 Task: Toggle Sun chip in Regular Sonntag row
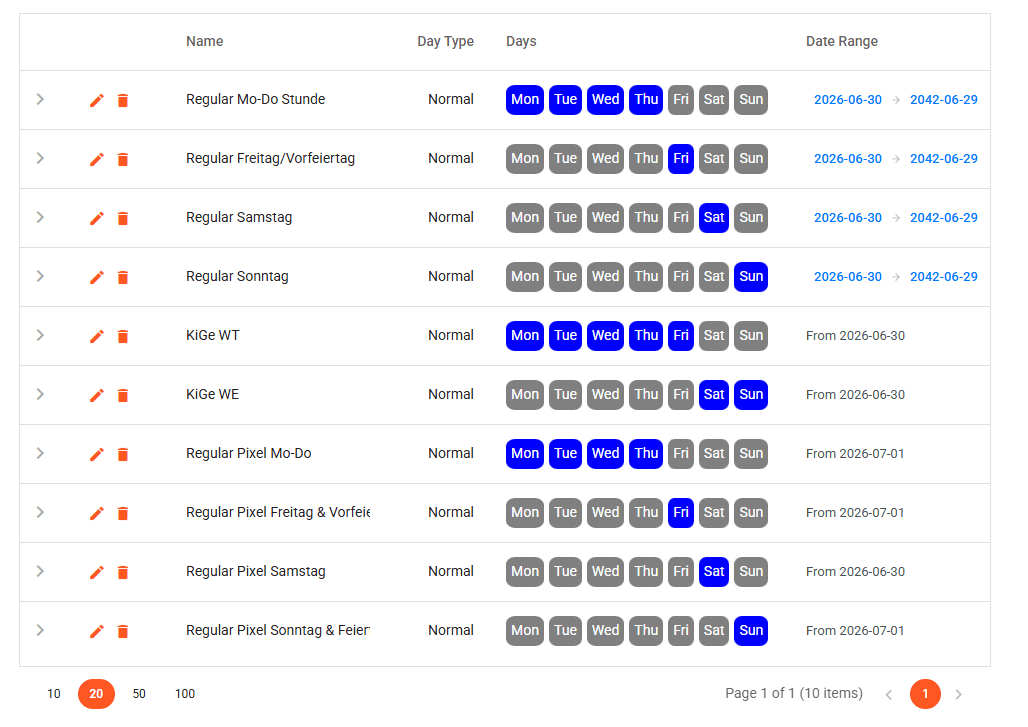tap(751, 277)
